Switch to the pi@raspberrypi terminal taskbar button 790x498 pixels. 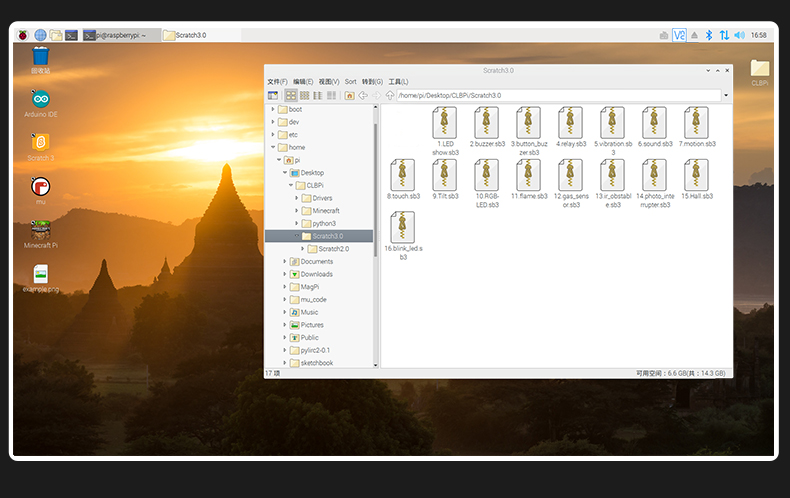click(x=113, y=35)
